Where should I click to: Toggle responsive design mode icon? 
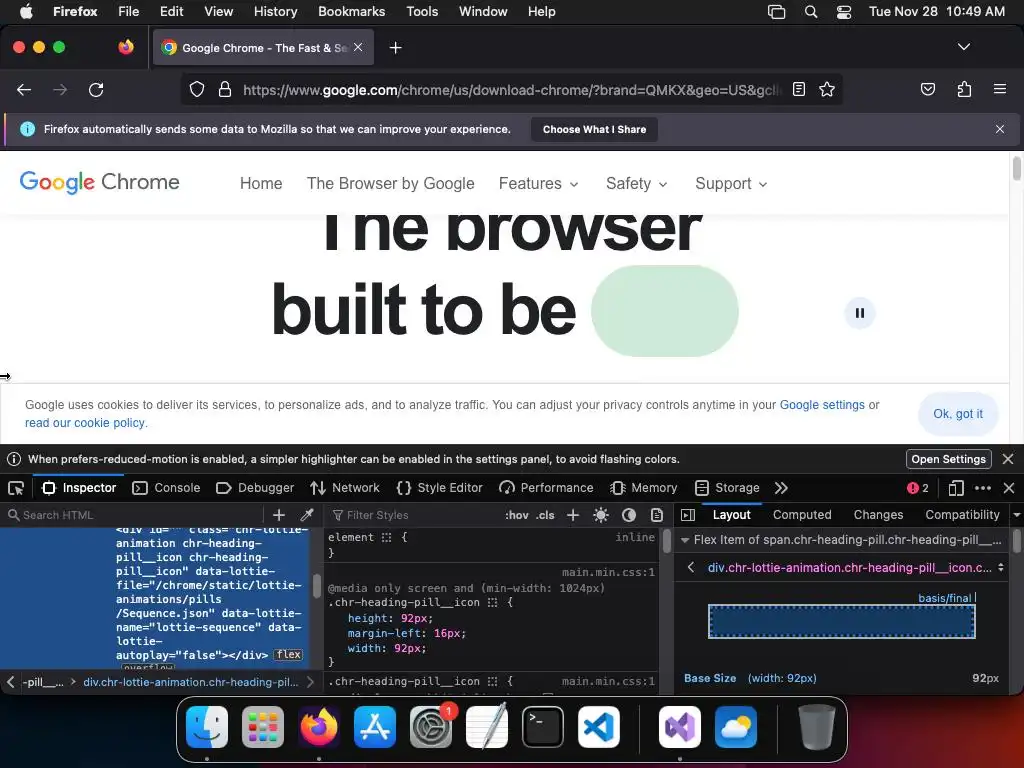click(x=955, y=488)
